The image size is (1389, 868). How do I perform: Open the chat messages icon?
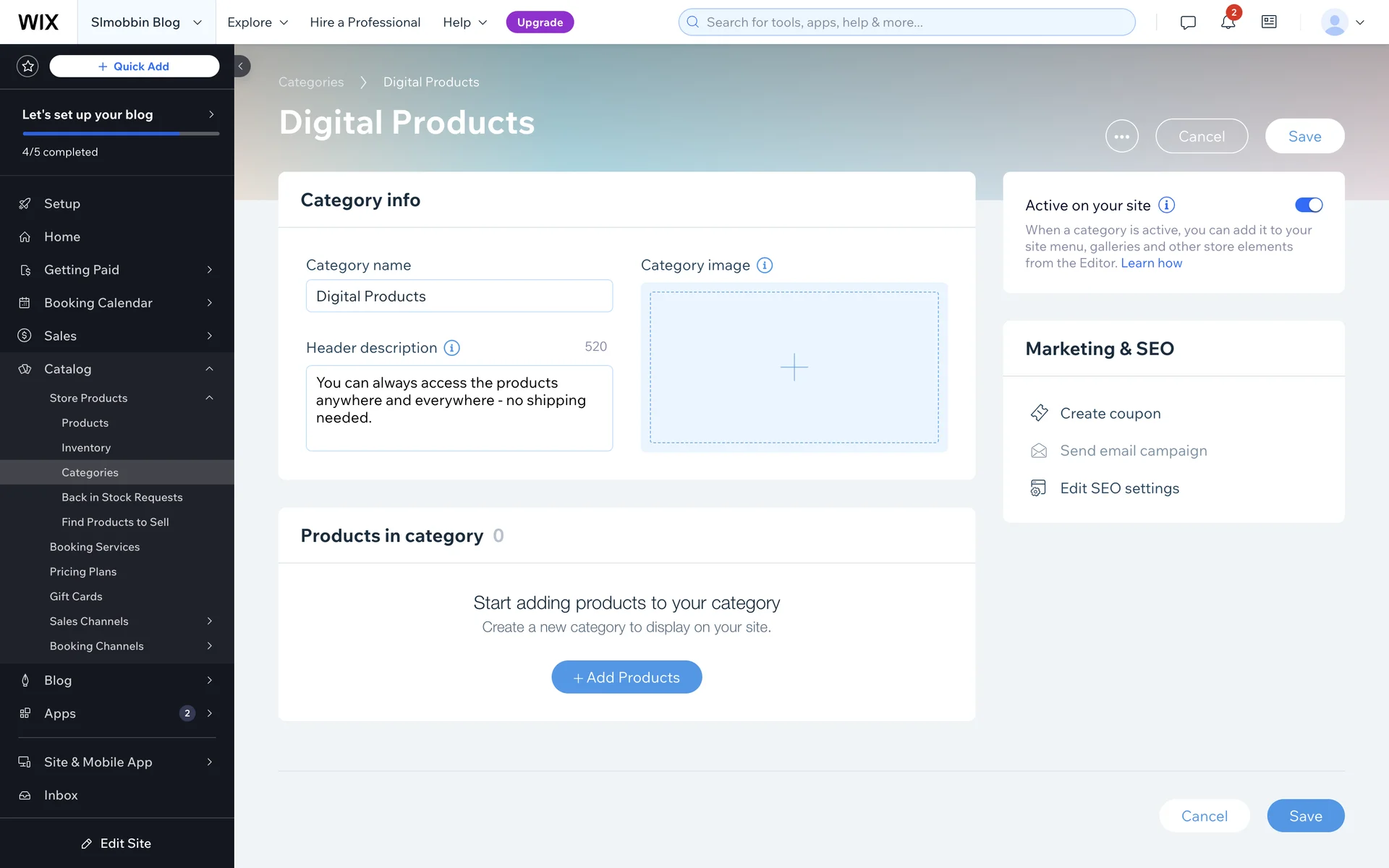pos(1187,22)
